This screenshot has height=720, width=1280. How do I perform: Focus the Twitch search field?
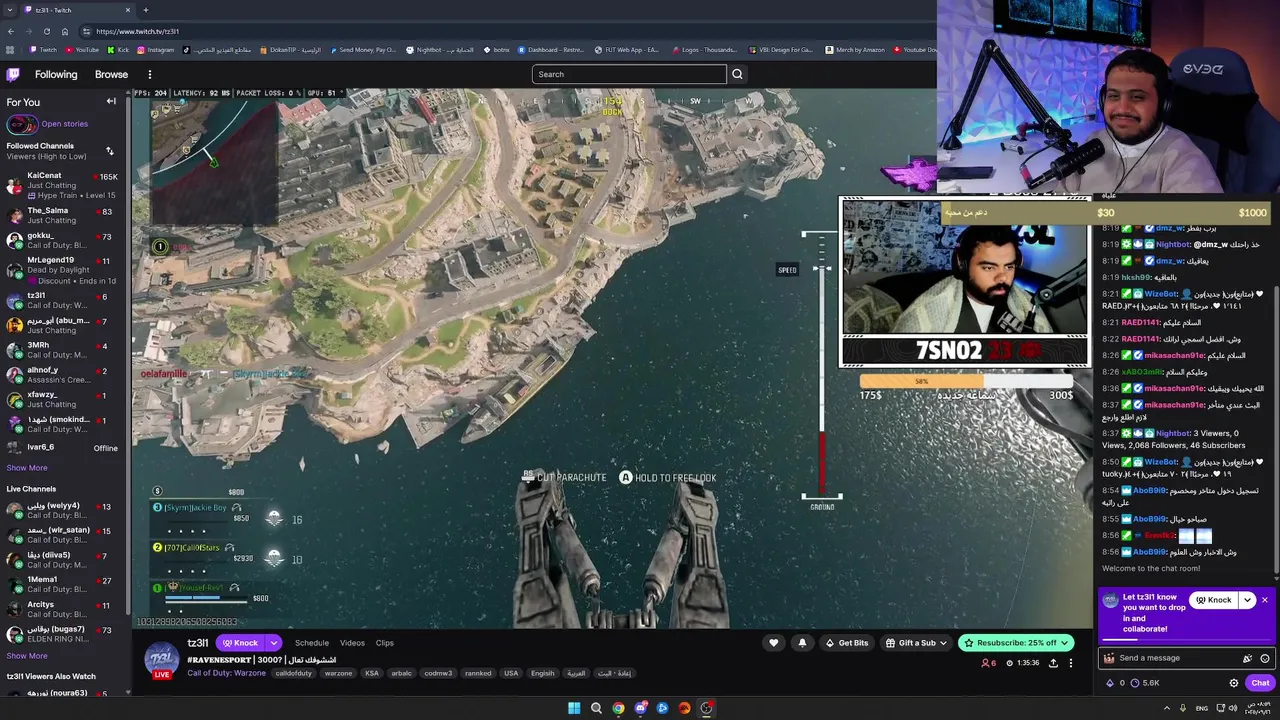pos(629,74)
